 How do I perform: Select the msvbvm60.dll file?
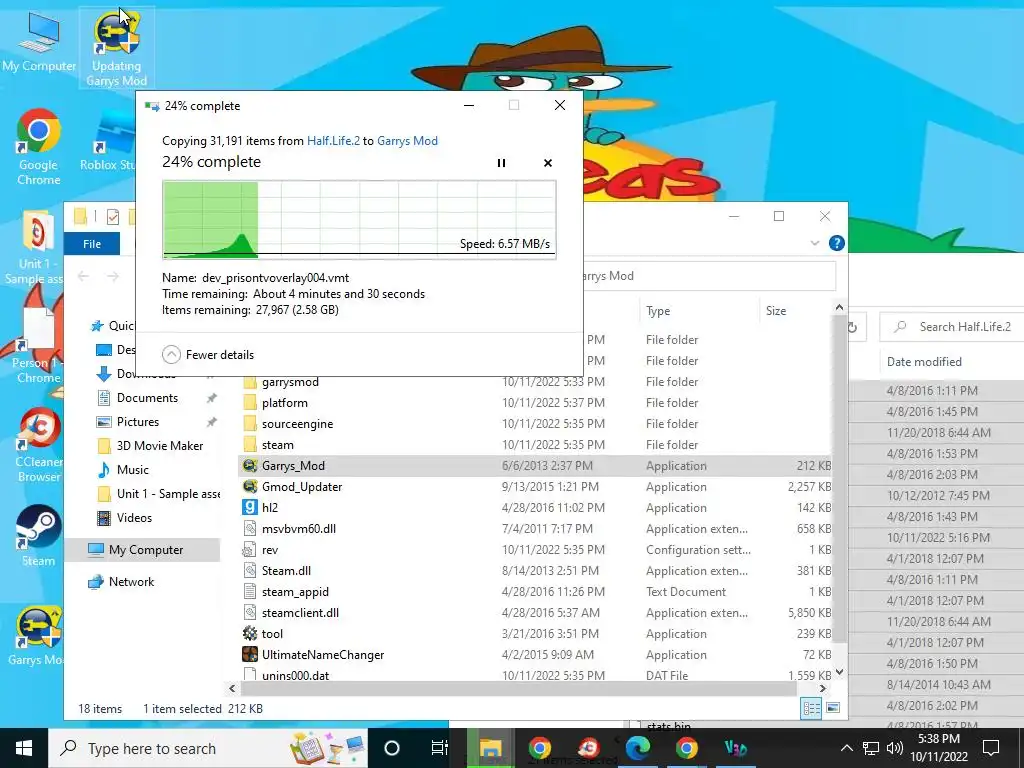tap(298, 528)
